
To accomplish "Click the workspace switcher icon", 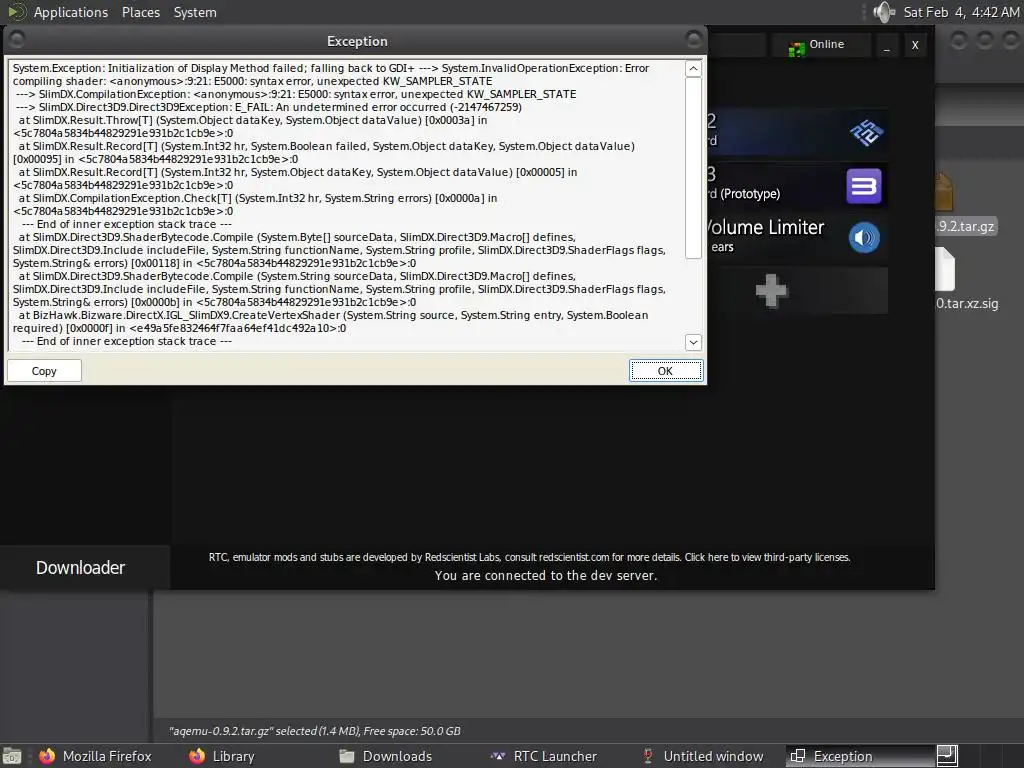I will click(x=947, y=756).
